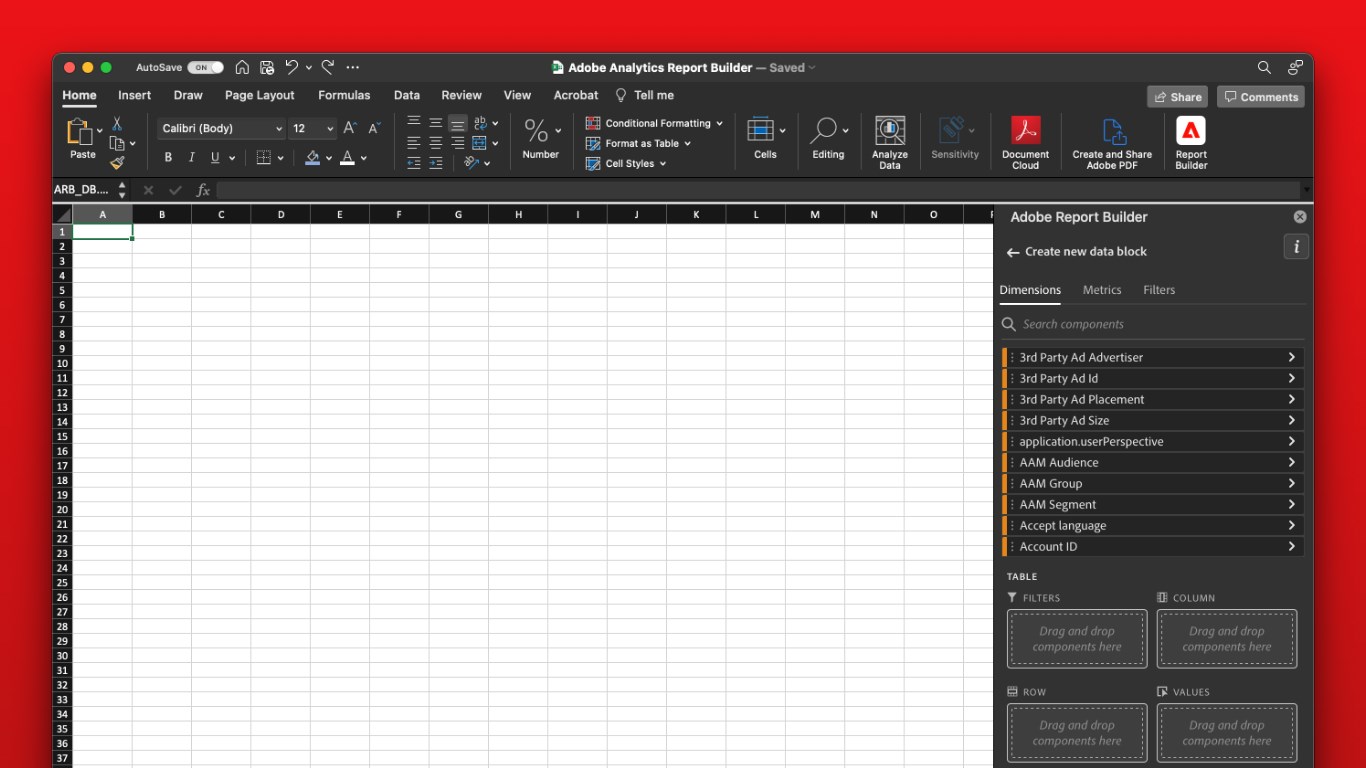Screen dimensions: 1366x768
Task: Align text to top
Action: tap(414, 123)
